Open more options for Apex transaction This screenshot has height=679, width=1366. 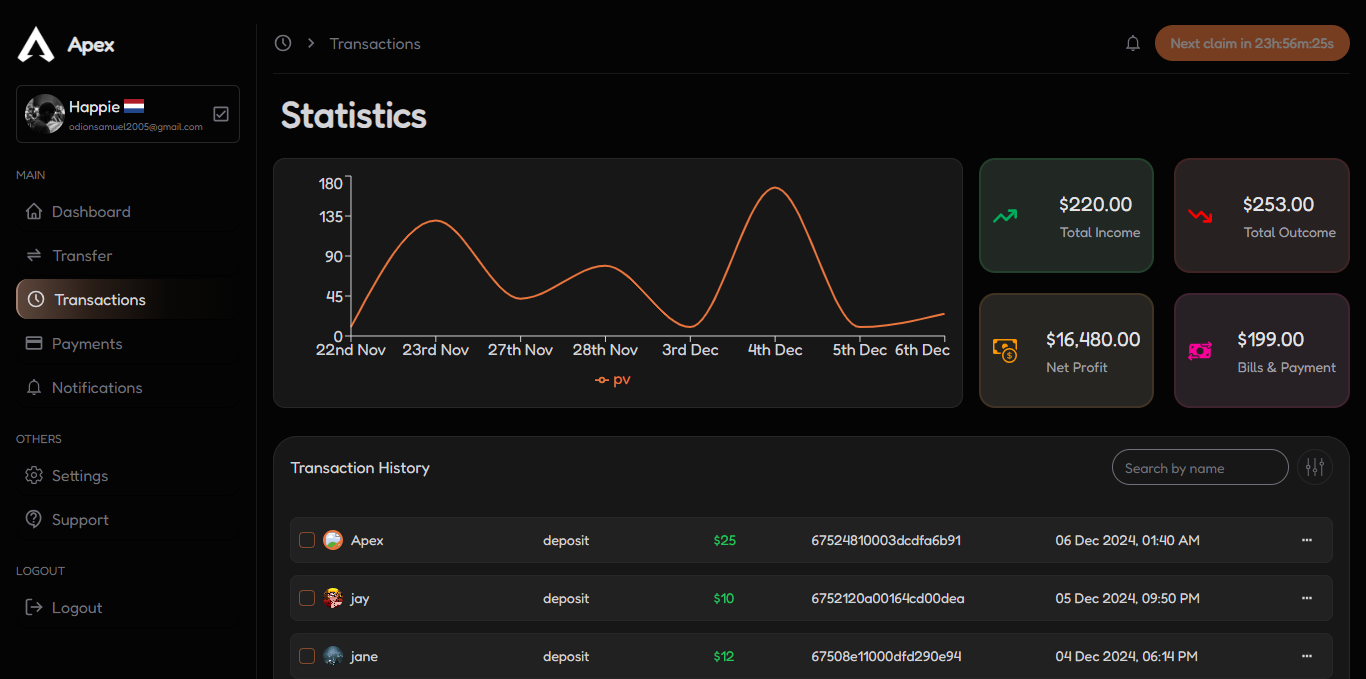click(x=1306, y=540)
